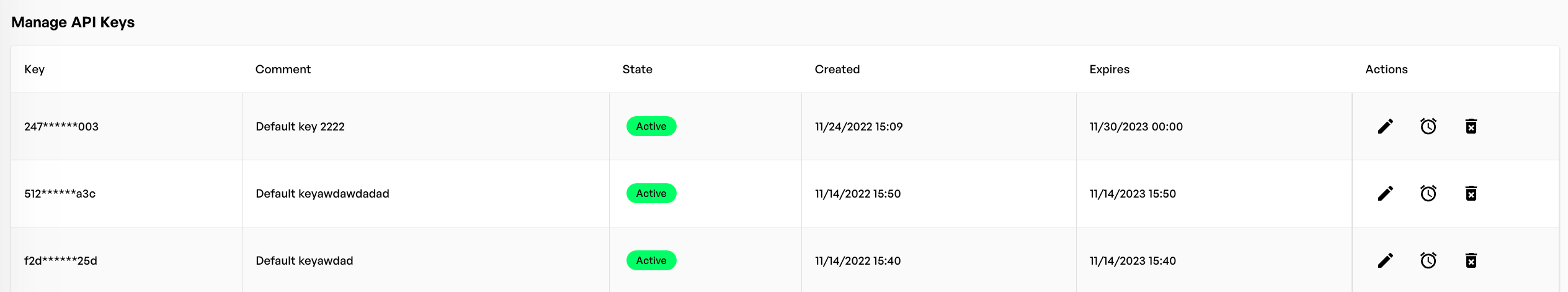Delete the 247******003 API key

point(1471,127)
